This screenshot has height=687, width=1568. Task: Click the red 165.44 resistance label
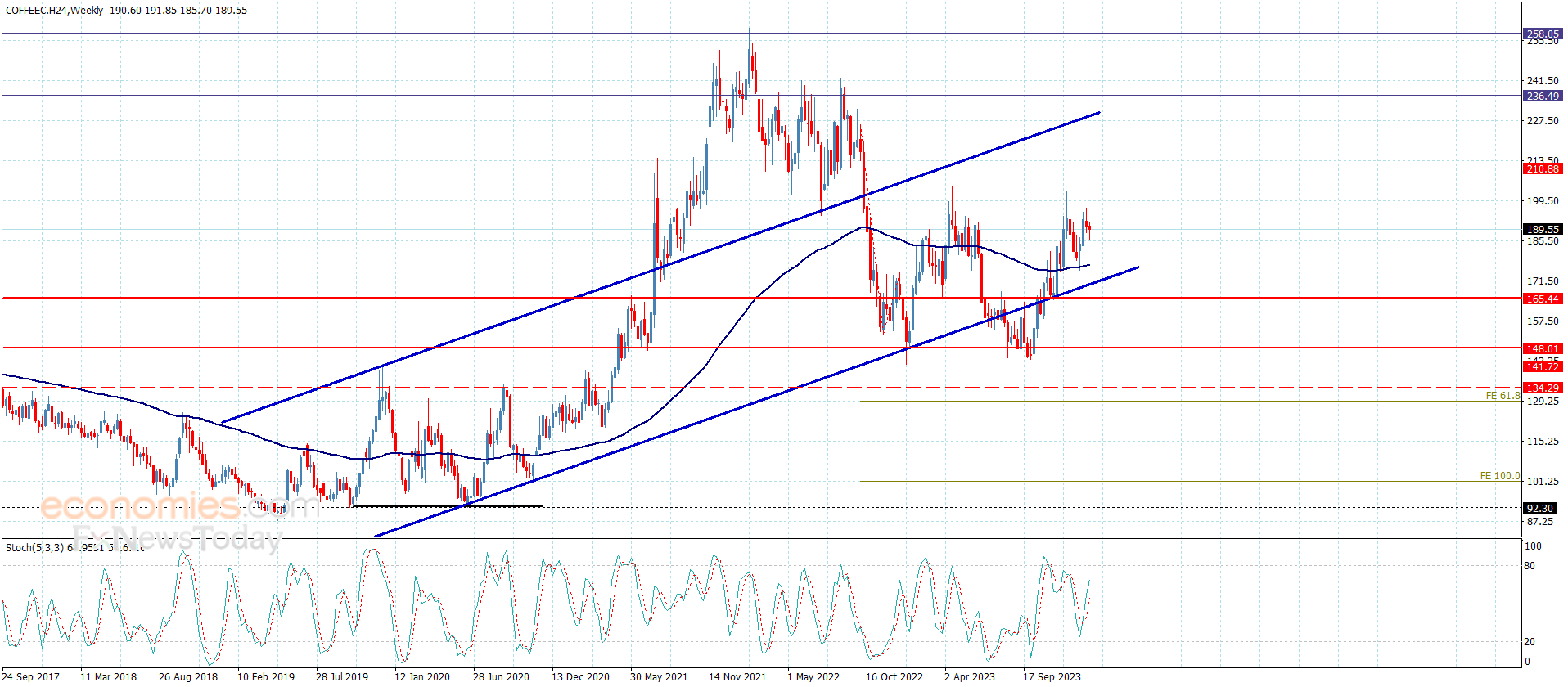tap(1543, 299)
